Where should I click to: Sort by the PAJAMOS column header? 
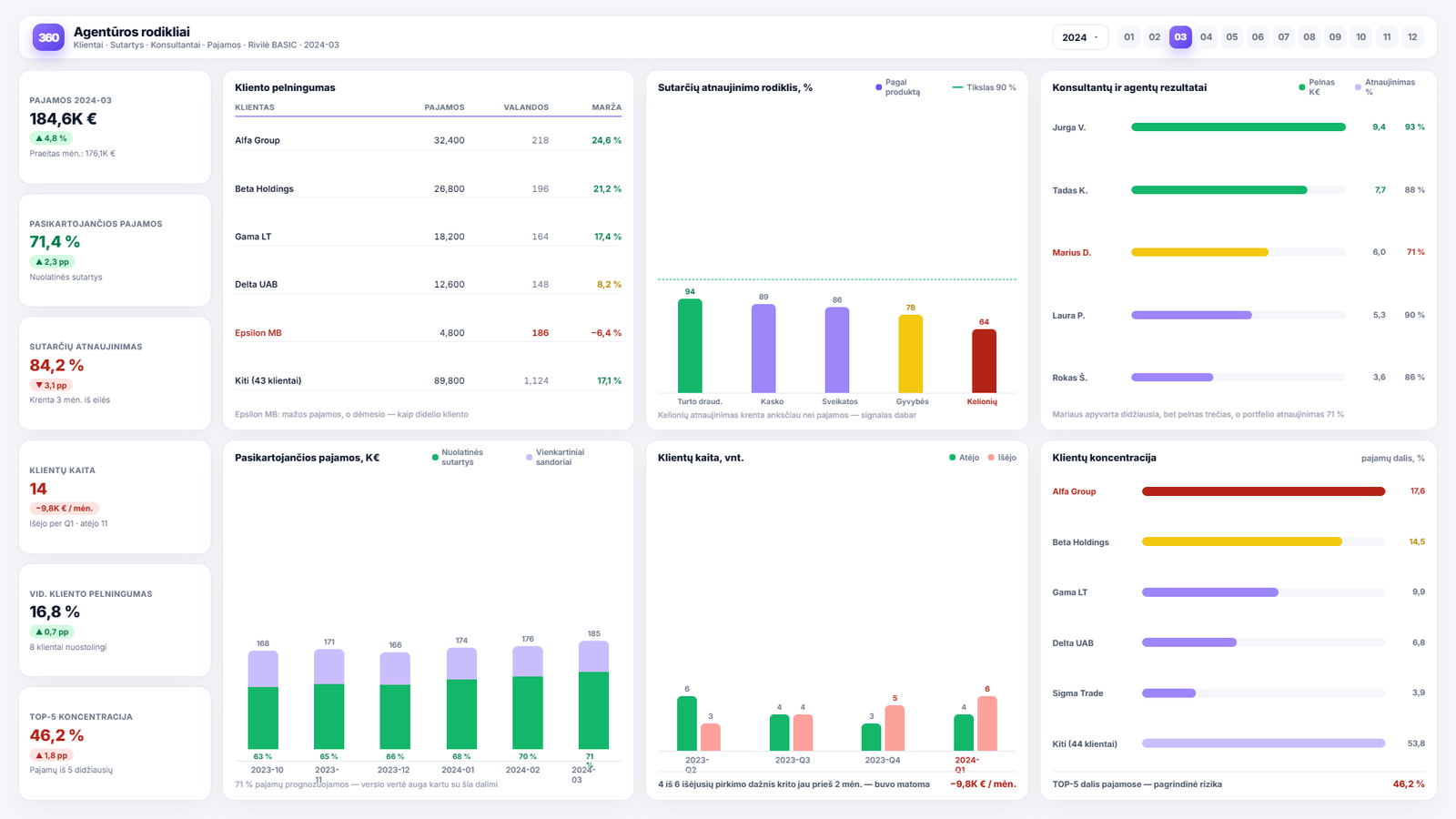(444, 107)
